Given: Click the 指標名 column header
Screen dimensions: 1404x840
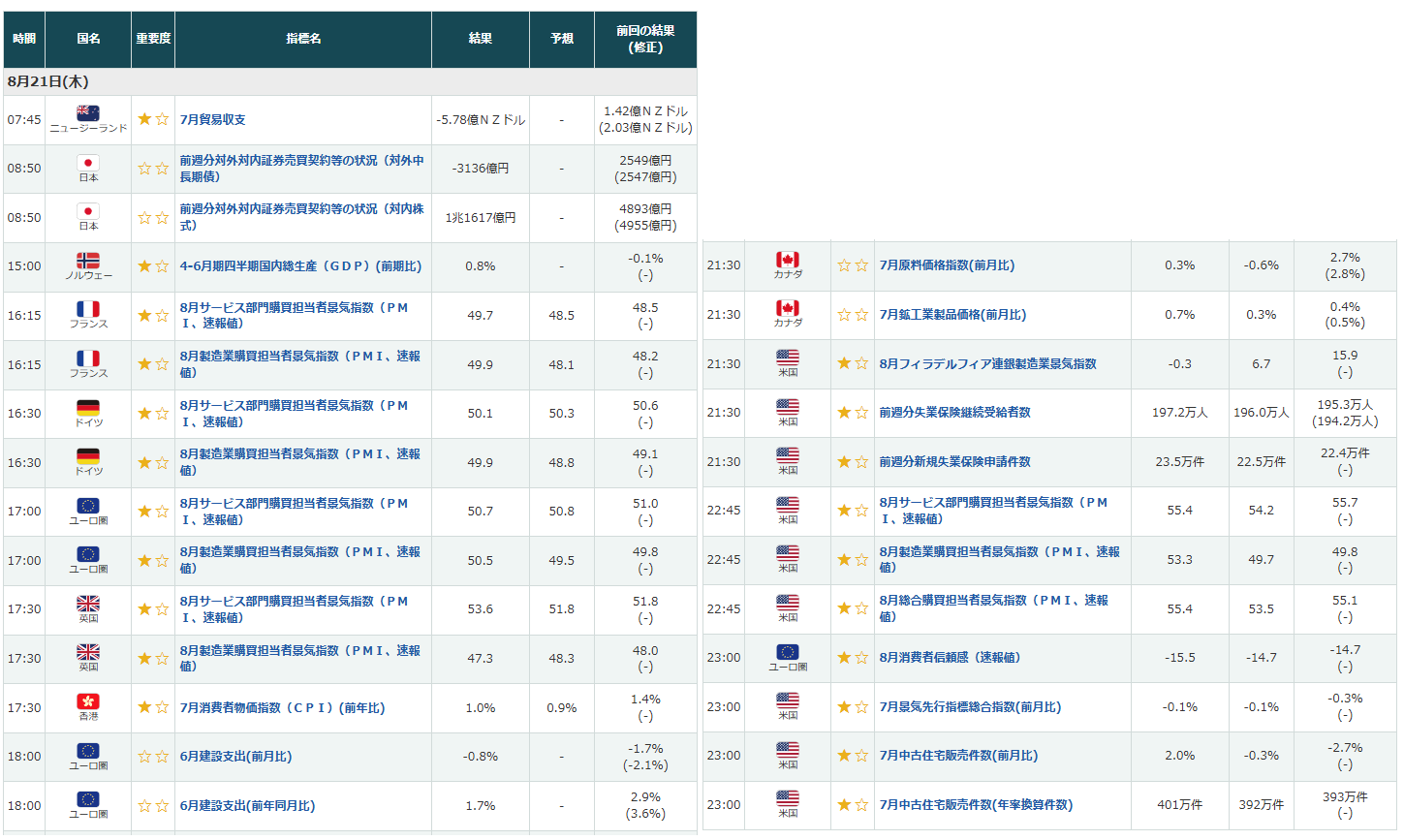Looking at the screenshot, I should point(303,39).
